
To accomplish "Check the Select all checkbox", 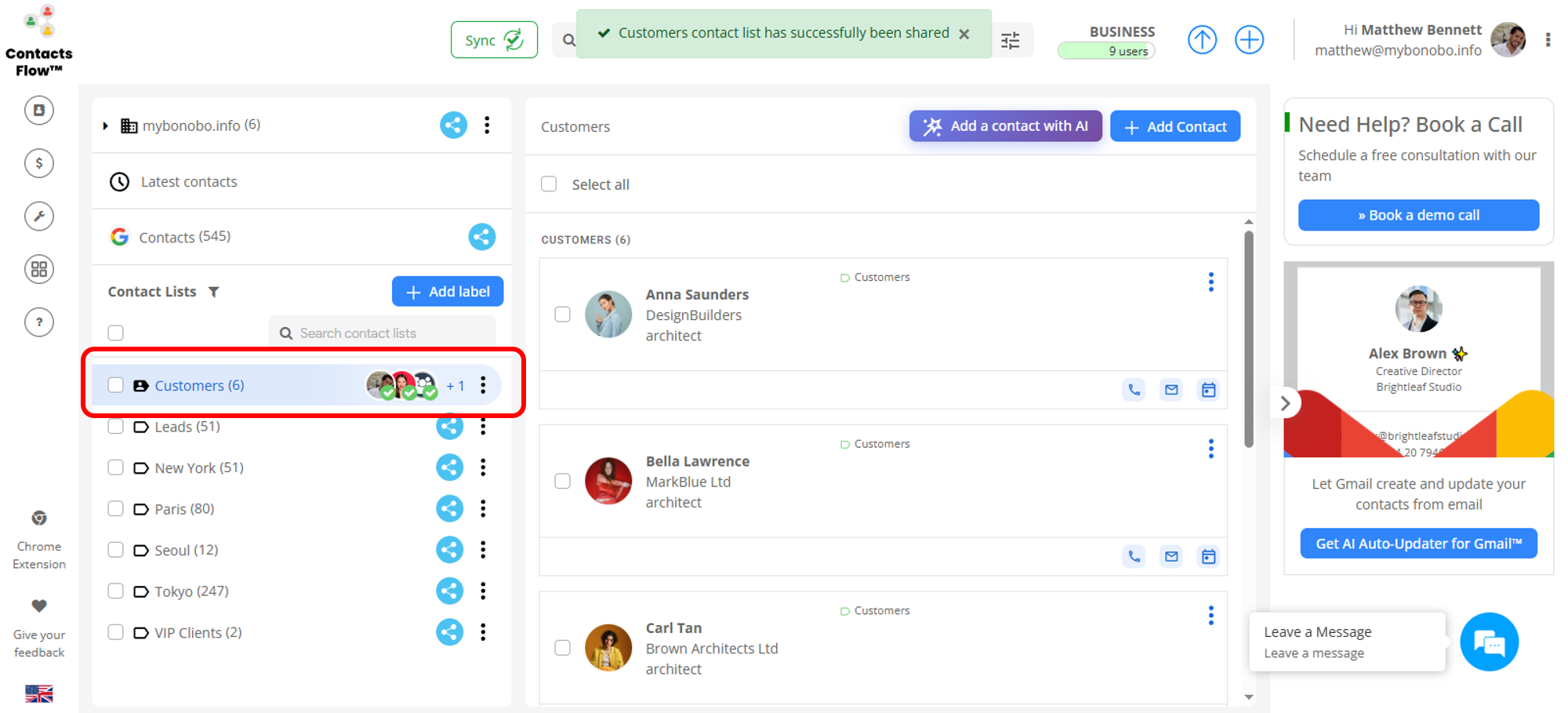I will pos(549,184).
